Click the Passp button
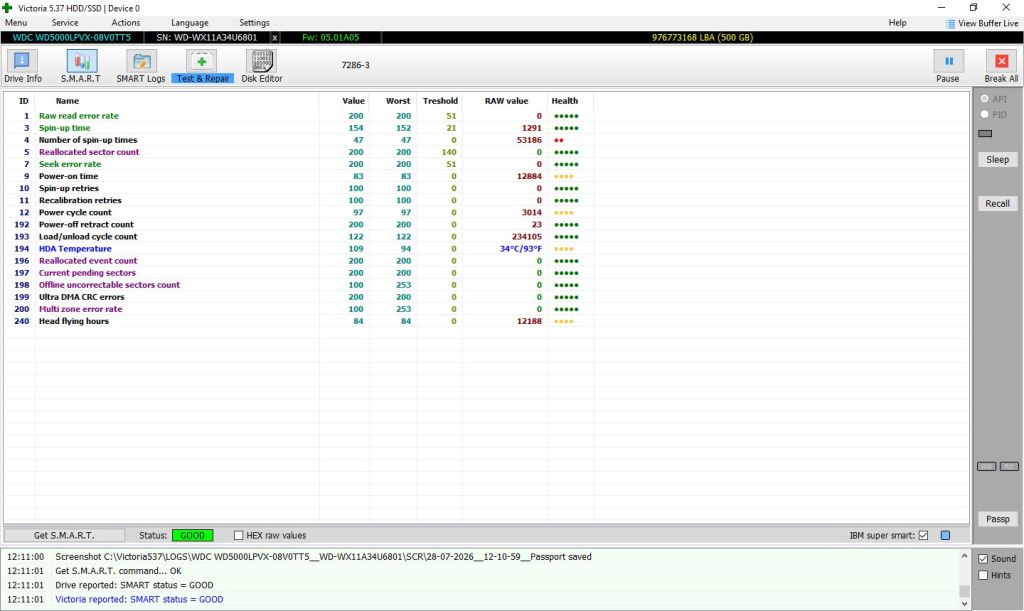Viewport: 1024px width, 611px height. point(997,519)
